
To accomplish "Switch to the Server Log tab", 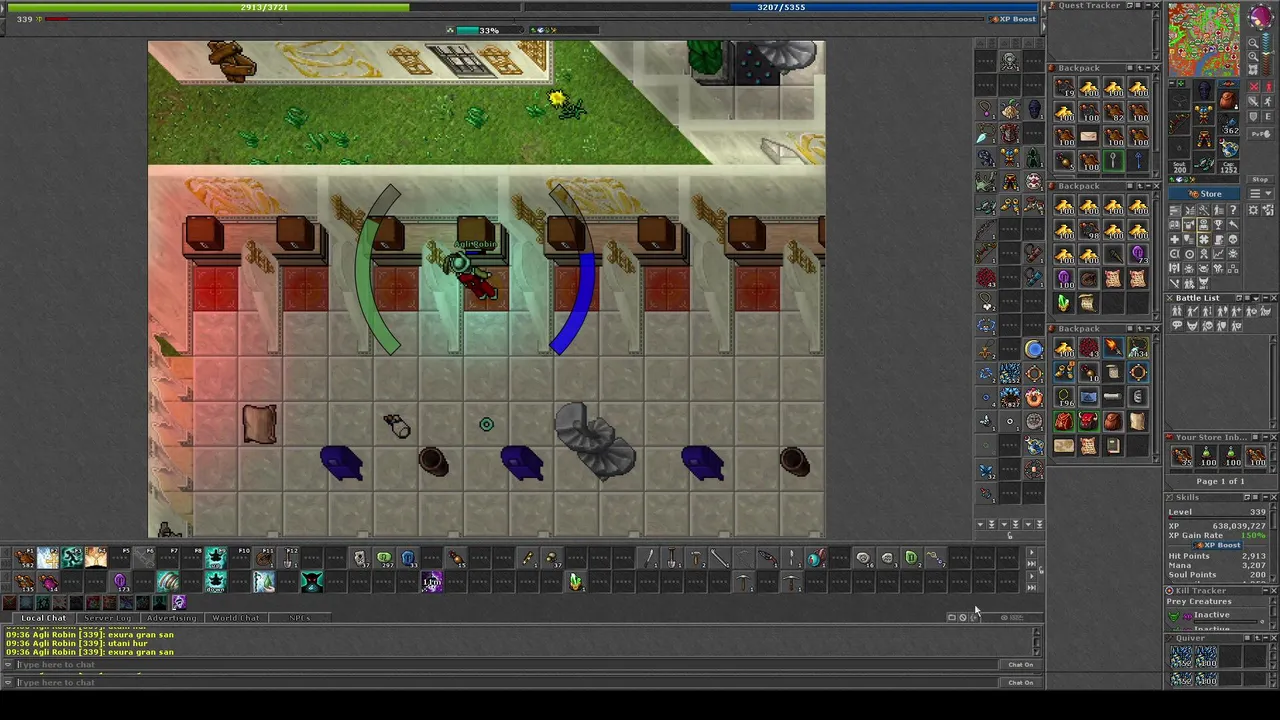I will click(107, 618).
